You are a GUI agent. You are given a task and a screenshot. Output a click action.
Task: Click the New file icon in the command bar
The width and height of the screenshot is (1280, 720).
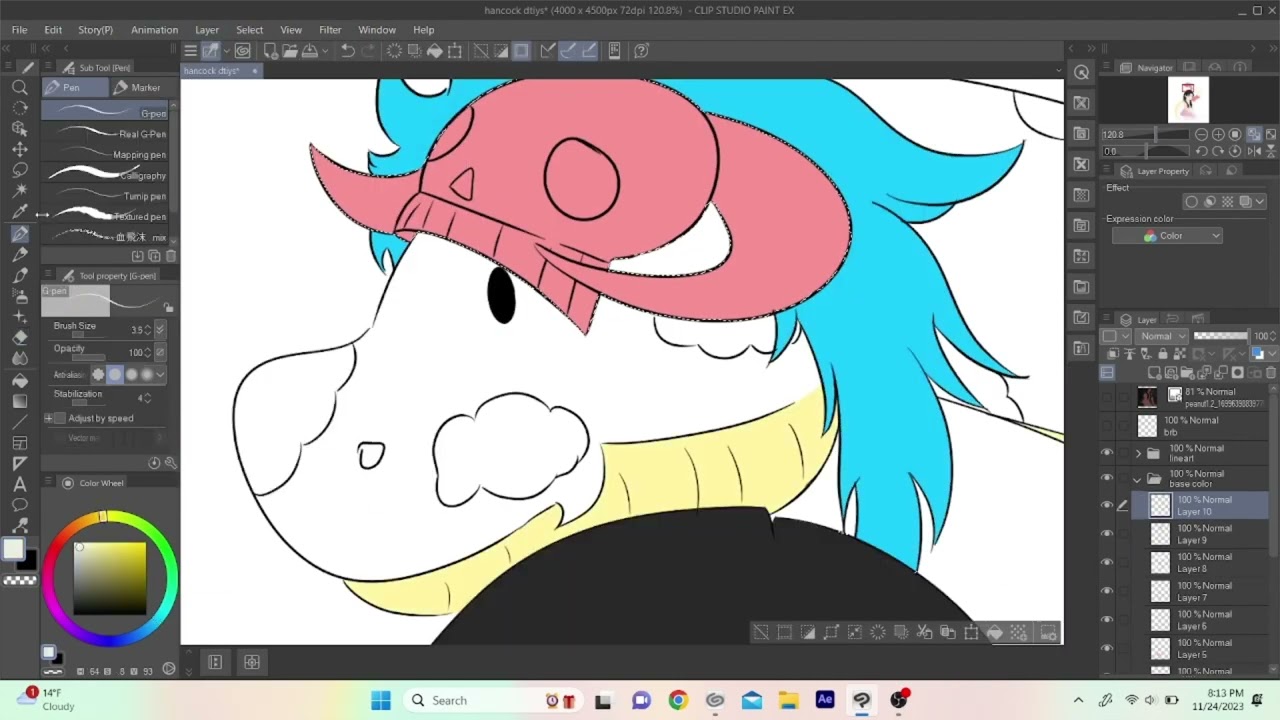point(270,51)
